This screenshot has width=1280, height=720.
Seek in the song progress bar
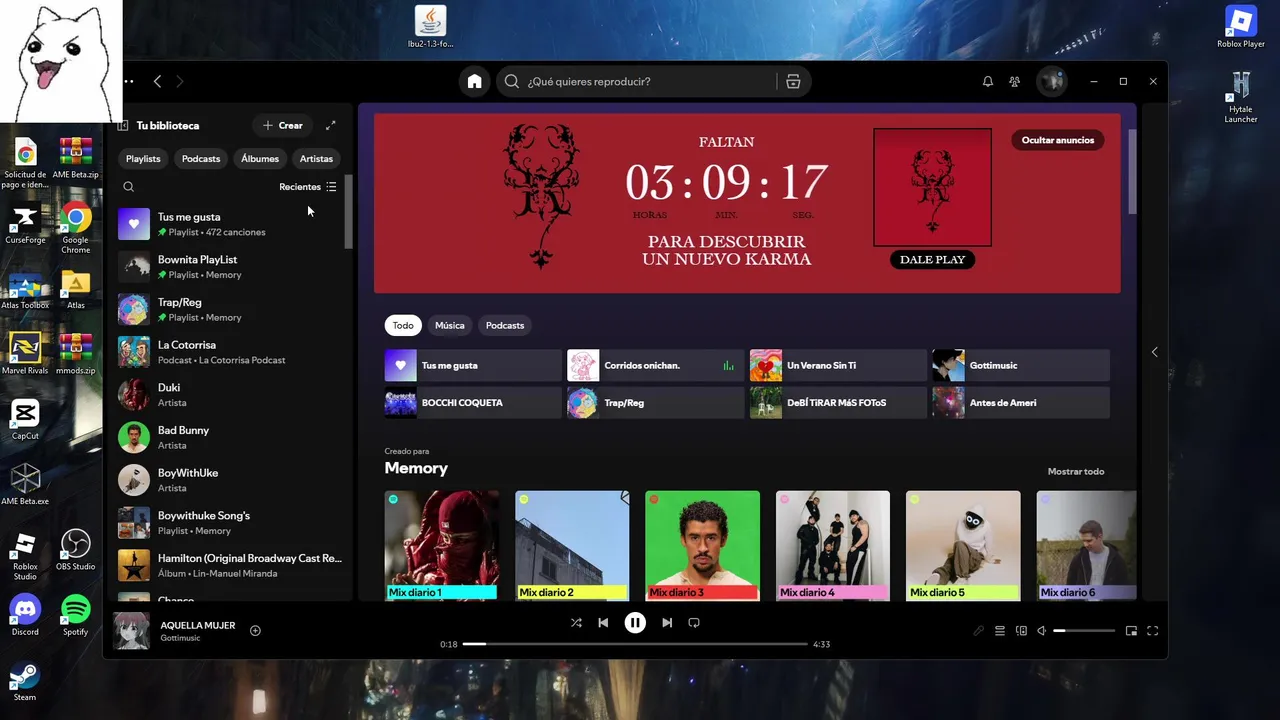tap(635, 644)
